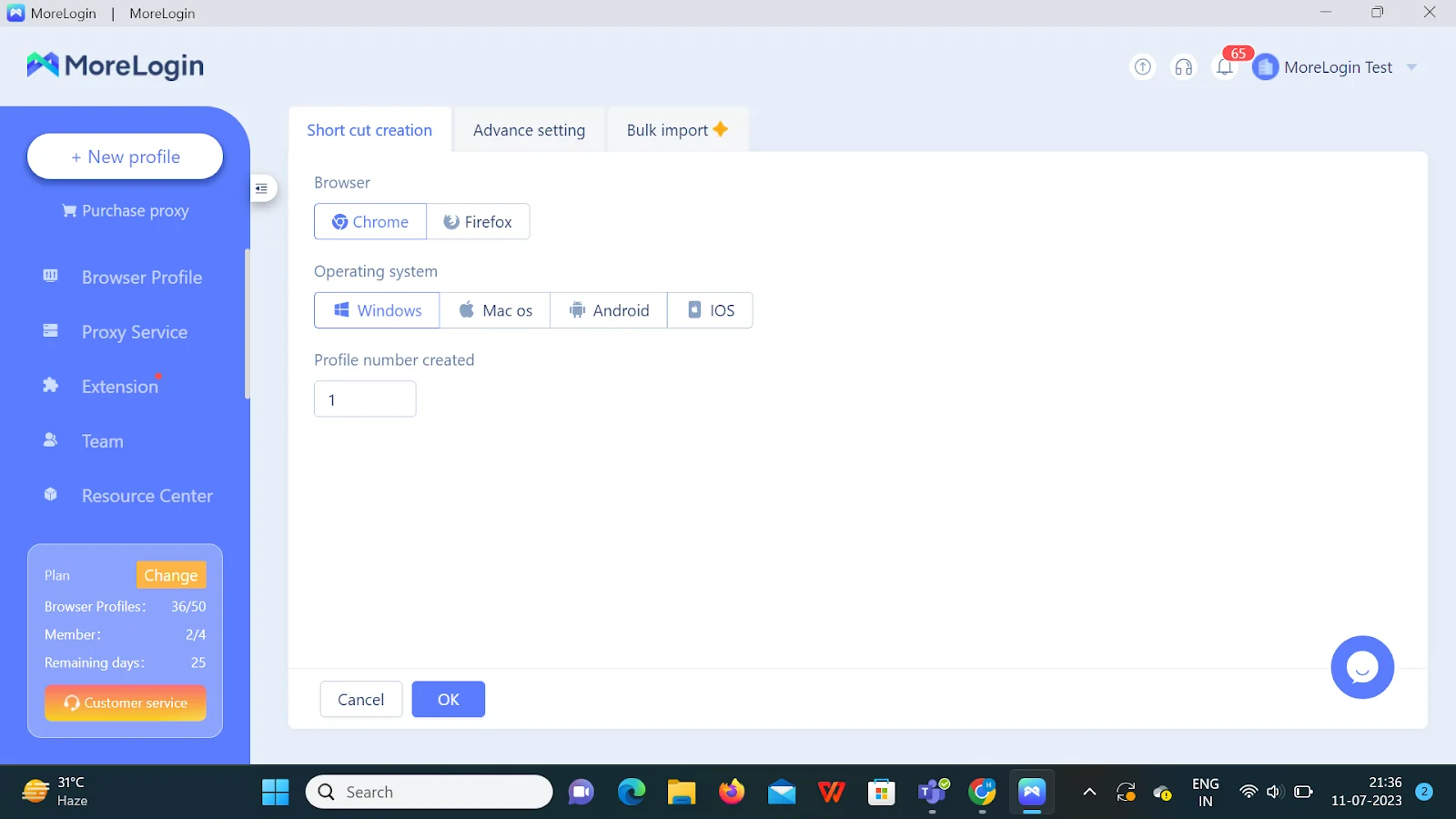This screenshot has height=819, width=1456.
Task: Open Microsoft Store from the taskbar
Action: (882, 792)
